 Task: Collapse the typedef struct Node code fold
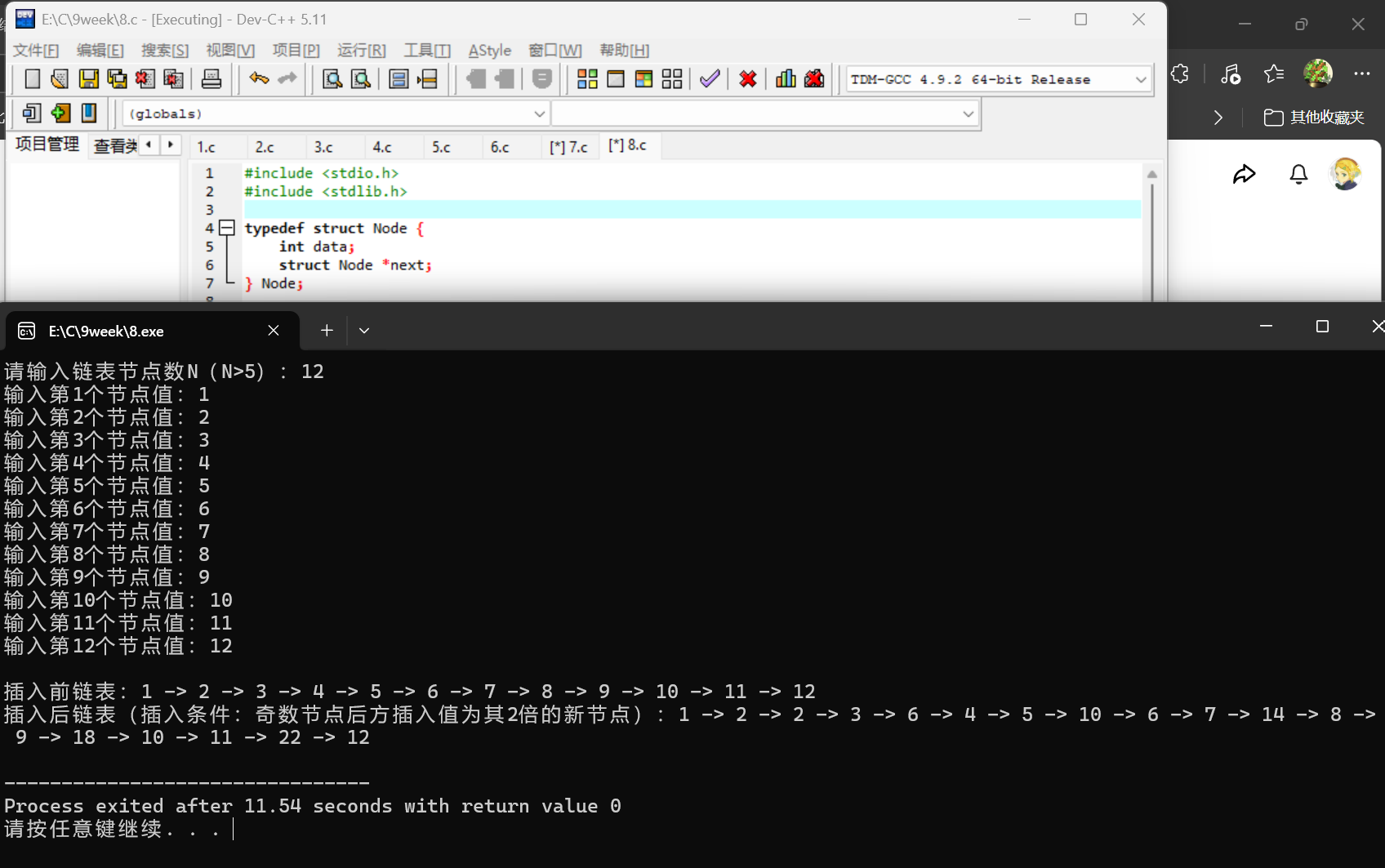227,228
